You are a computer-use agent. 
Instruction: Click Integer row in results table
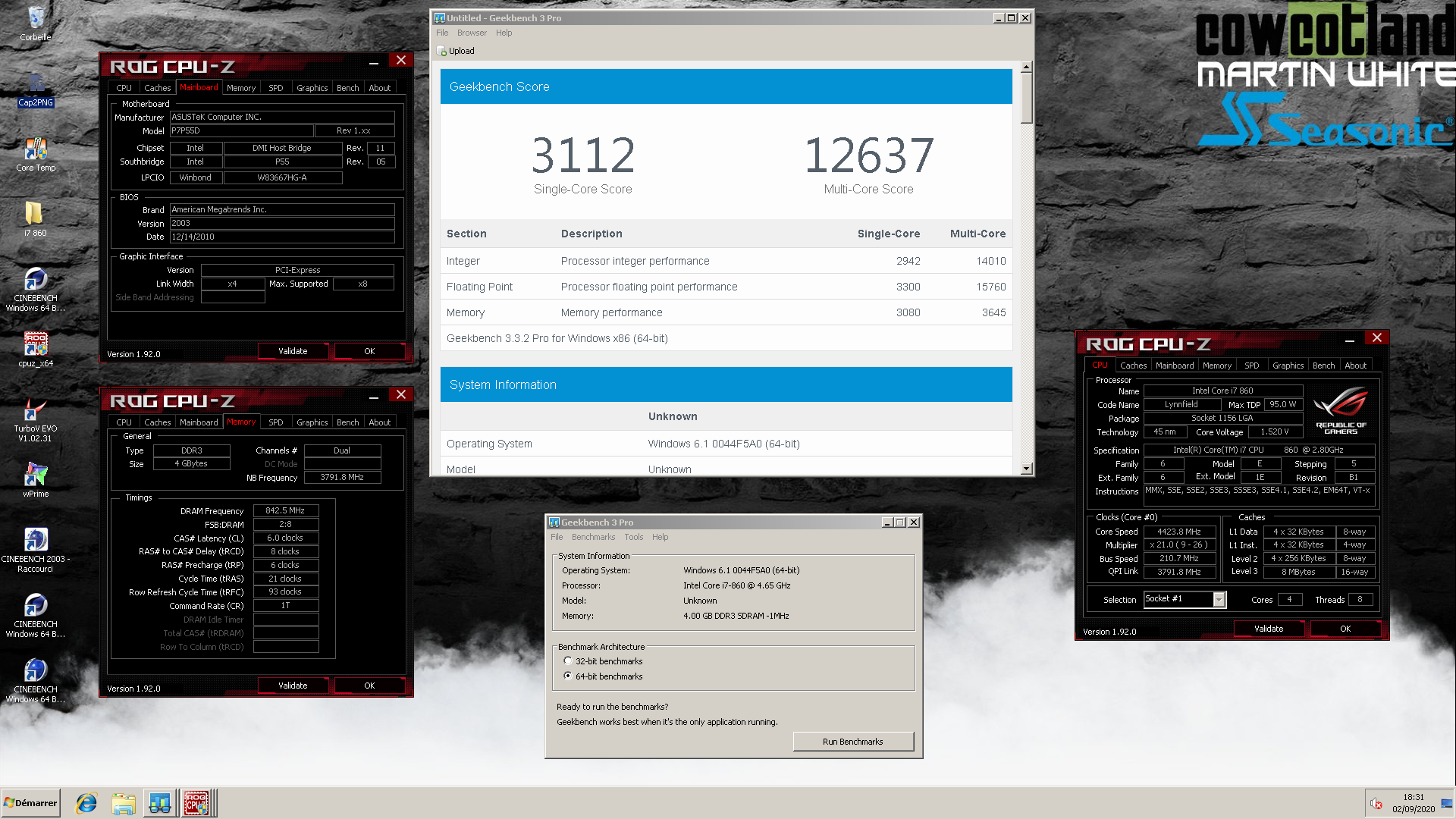tap(726, 261)
